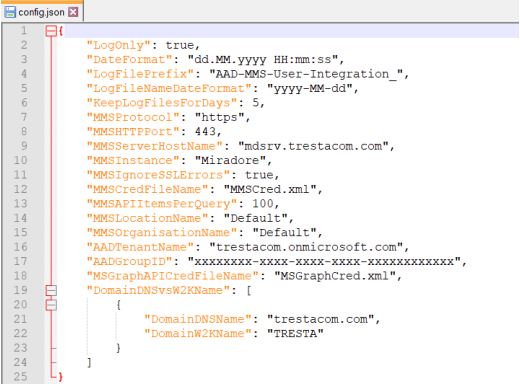Screen dimensions: 520x384
Task: Click the "LogFilePrefix" key
Action: pyautogui.click(x=141, y=74)
